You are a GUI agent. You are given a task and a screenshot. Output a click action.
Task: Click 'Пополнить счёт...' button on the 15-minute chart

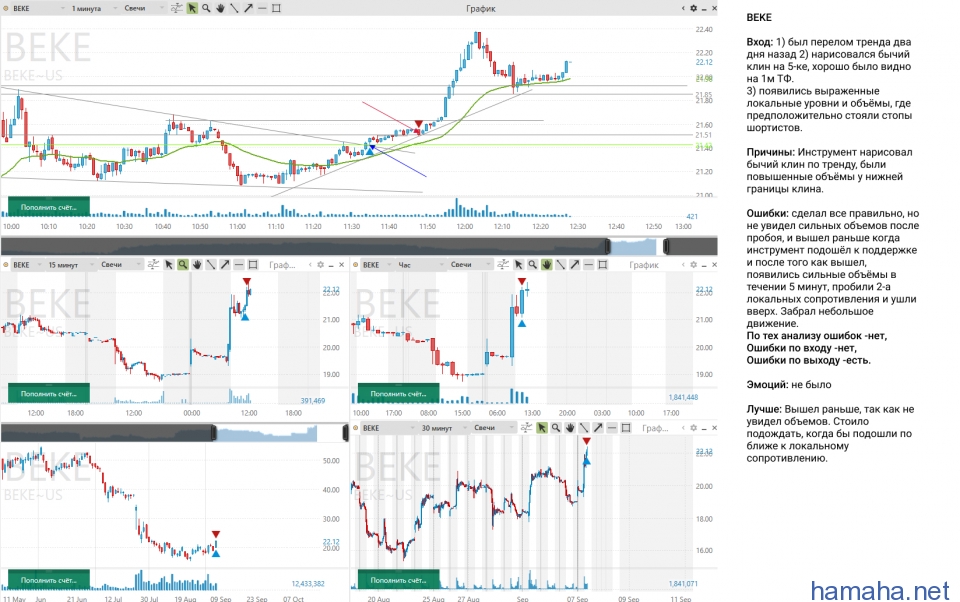point(48,393)
